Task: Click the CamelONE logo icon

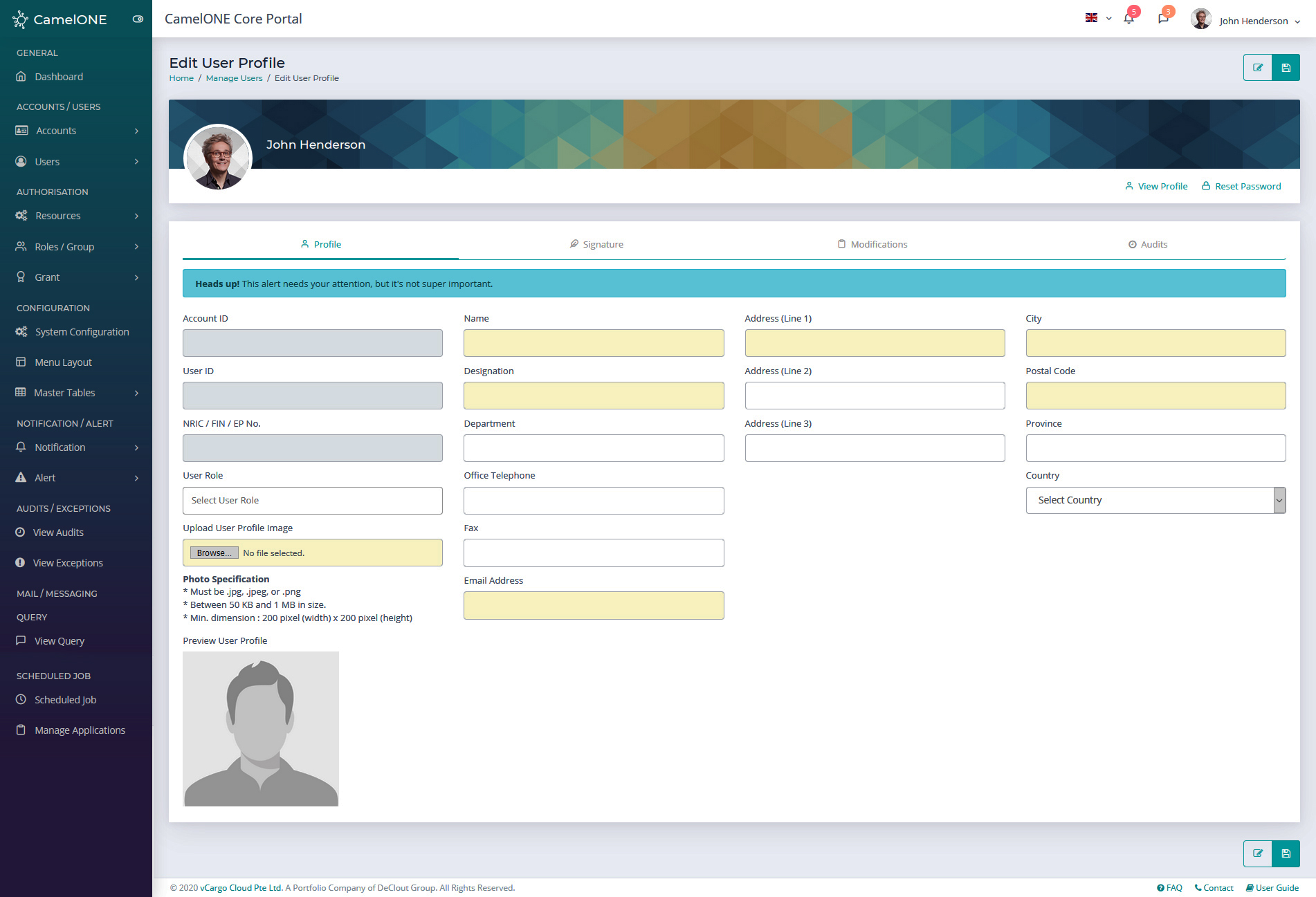Action: tap(20, 19)
